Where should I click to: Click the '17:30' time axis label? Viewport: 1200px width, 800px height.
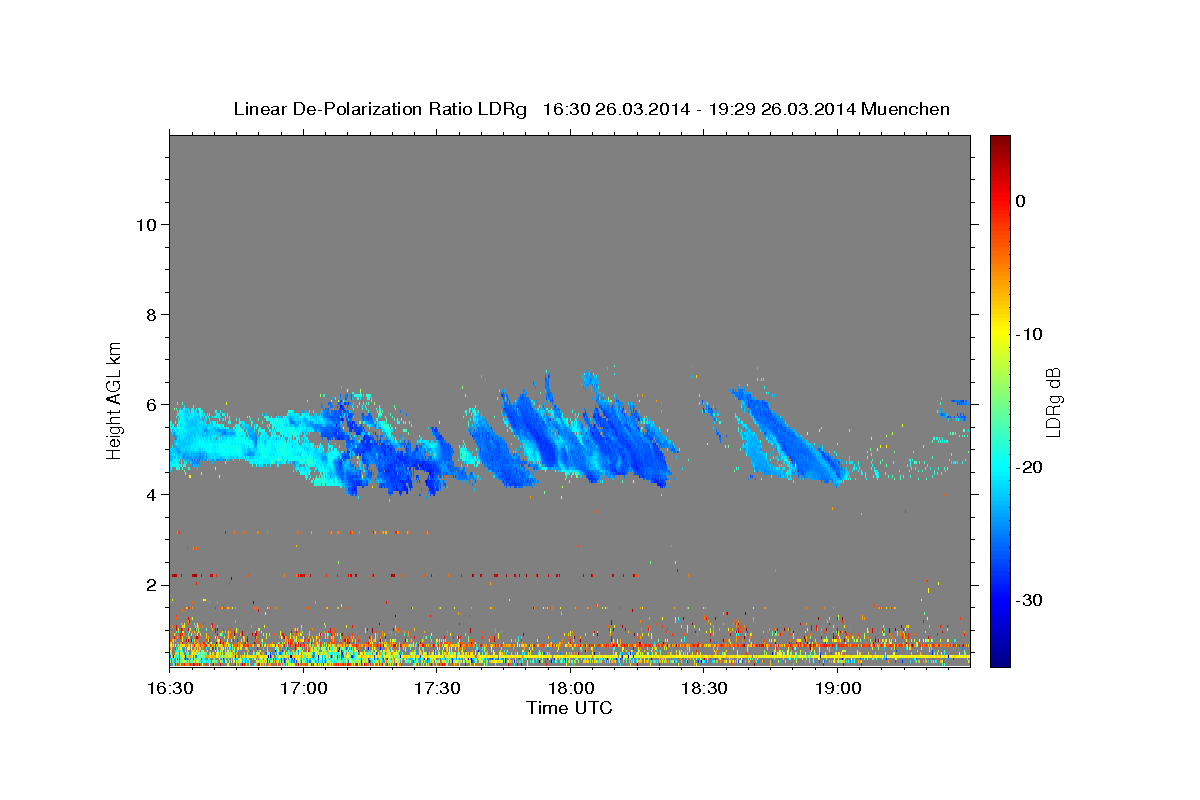pos(436,689)
